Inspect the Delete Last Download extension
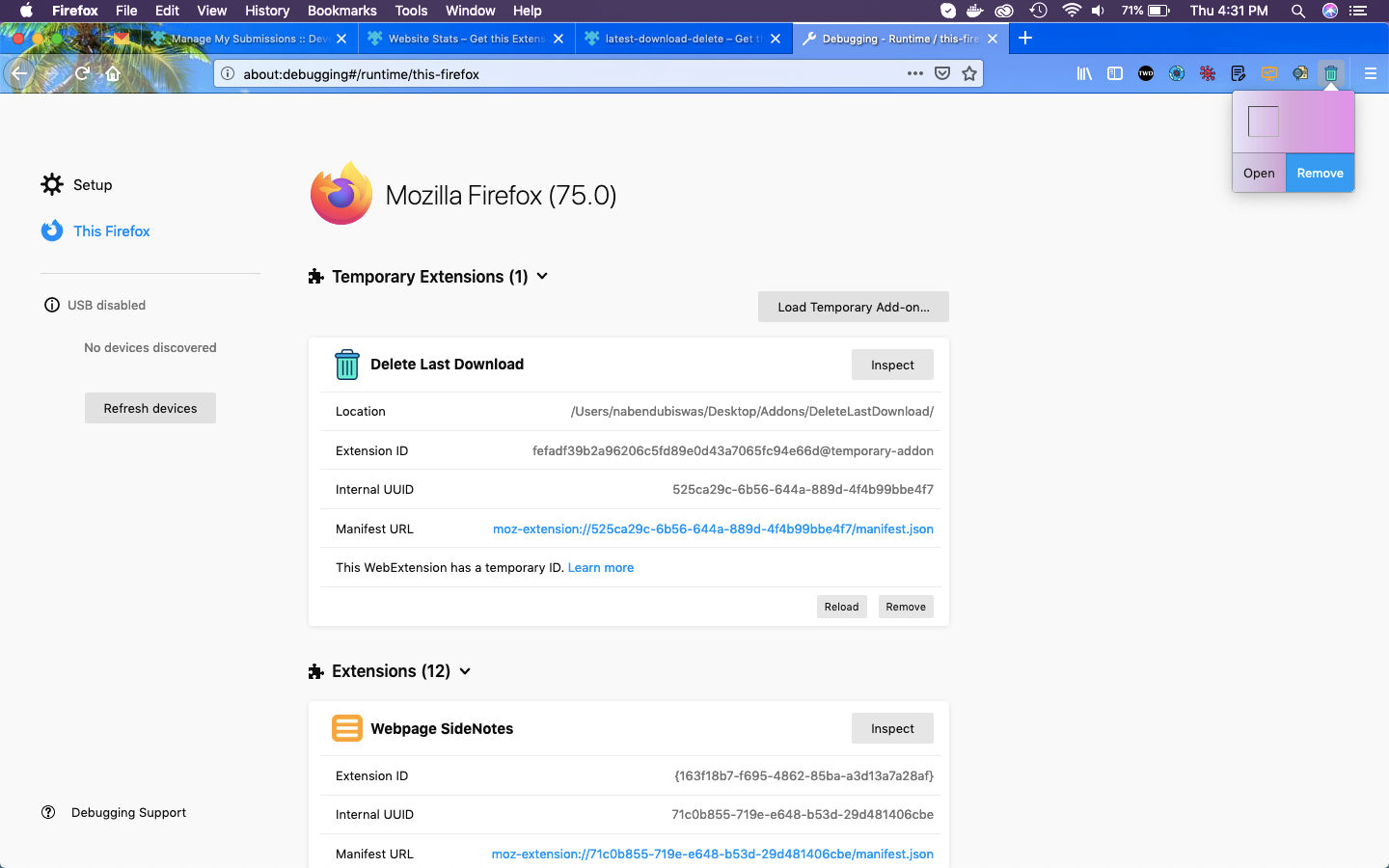1389x868 pixels. 892,365
